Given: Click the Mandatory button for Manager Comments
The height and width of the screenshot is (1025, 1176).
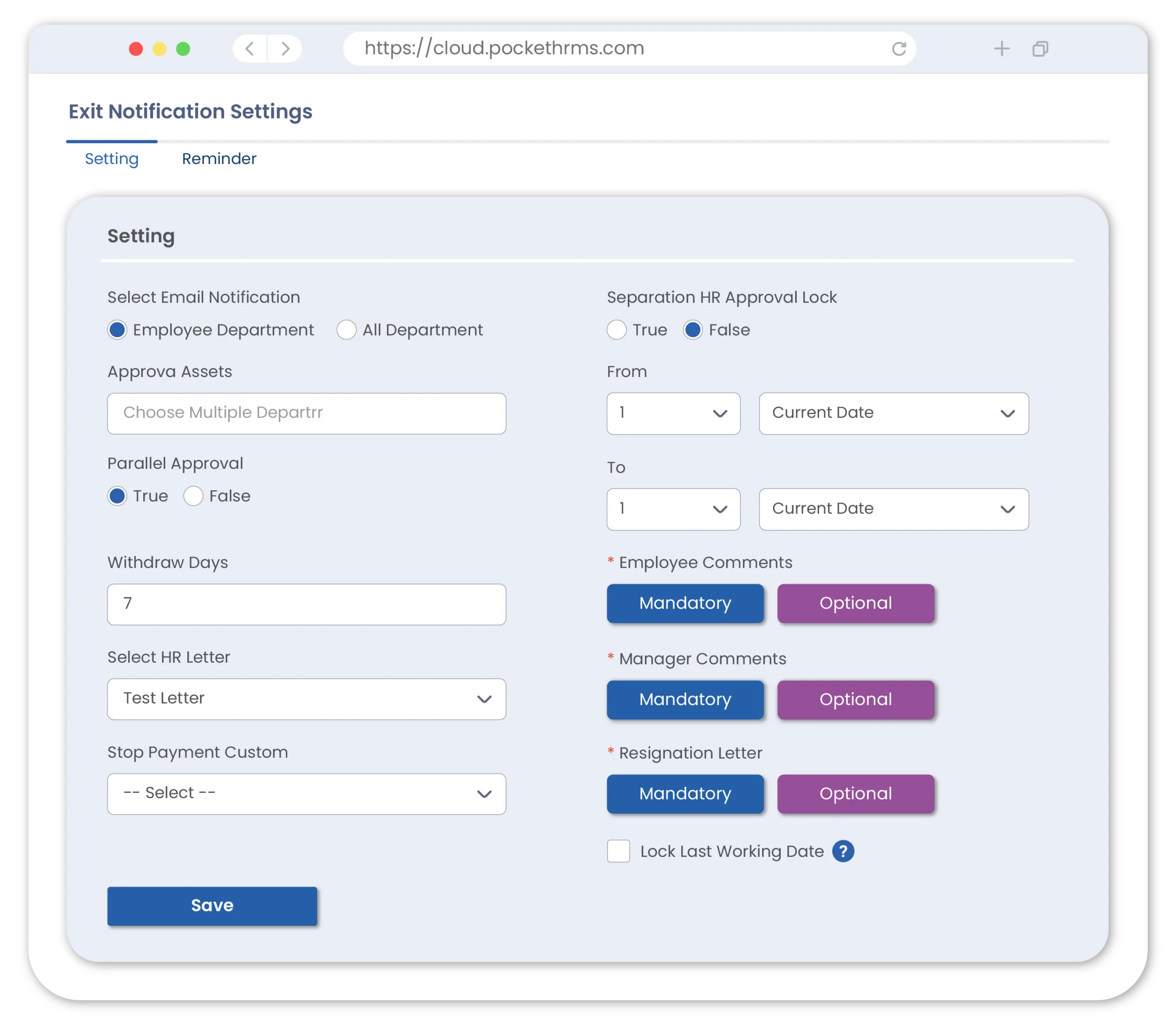Looking at the screenshot, I should coord(685,698).
